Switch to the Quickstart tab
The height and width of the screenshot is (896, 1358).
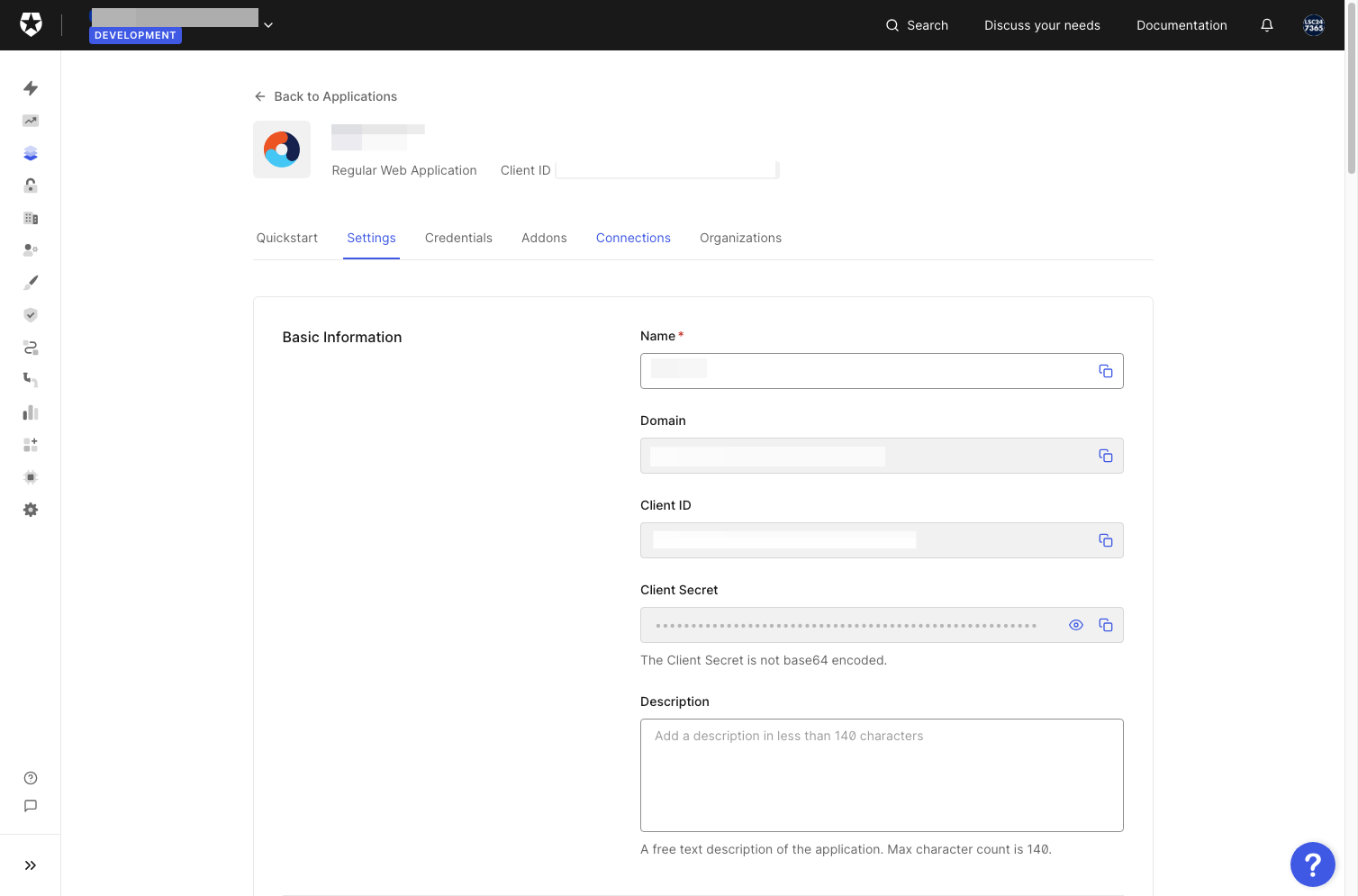point(287,238)
